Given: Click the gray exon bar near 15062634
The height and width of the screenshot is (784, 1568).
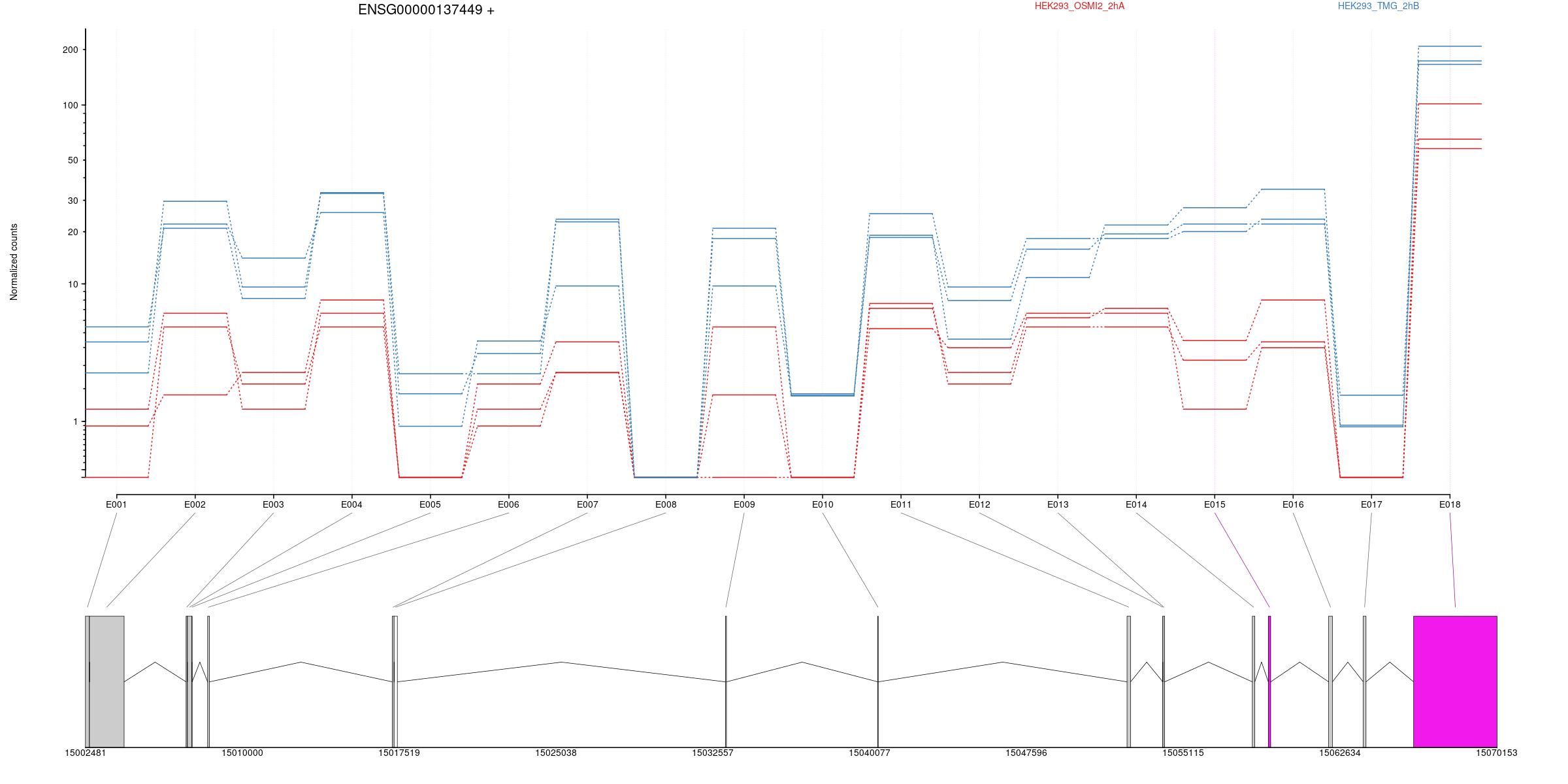Looking at the screenshot, I should pyautogui.click(x=1330, y=681).
